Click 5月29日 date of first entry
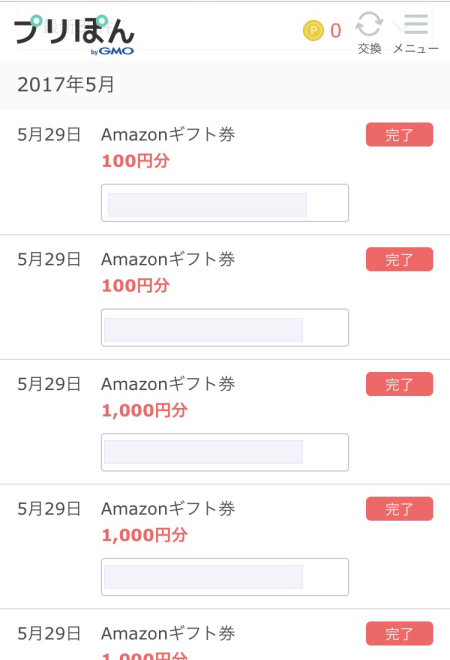This screenshot has height=660, width=450. (x=49, y=135)
